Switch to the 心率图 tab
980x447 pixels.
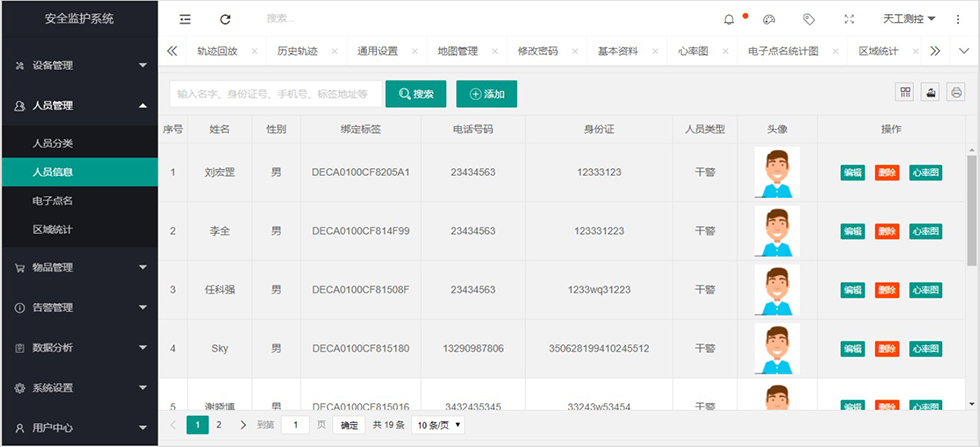tap(693, 52)
